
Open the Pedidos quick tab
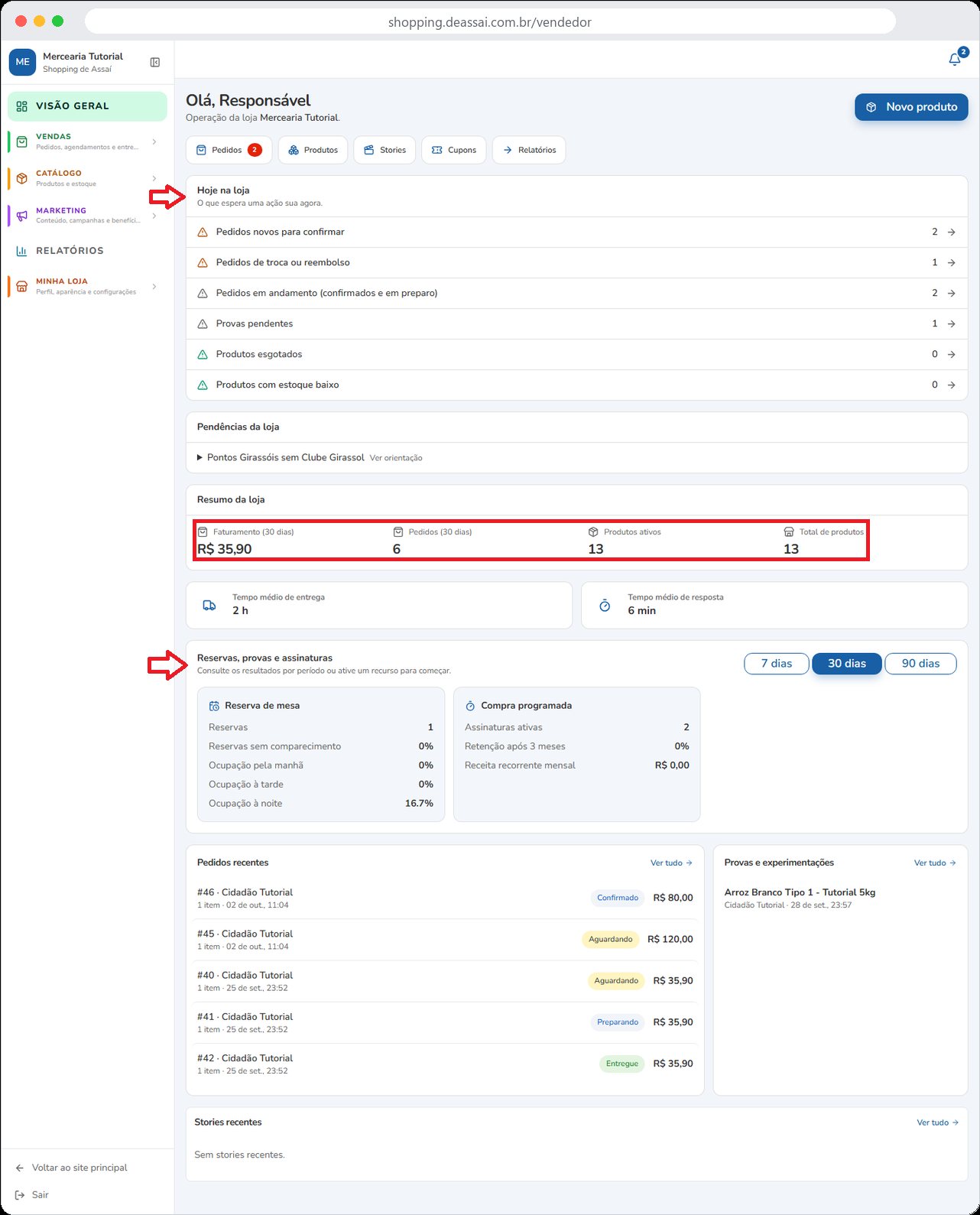tap(229, 150)
